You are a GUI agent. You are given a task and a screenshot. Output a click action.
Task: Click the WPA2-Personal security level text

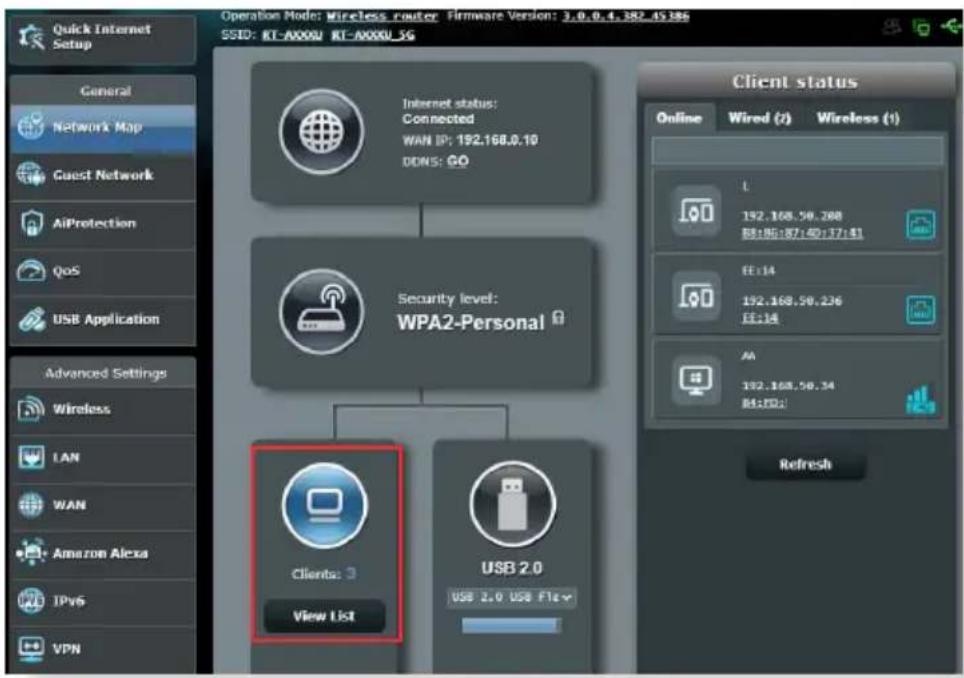[471, 322]
